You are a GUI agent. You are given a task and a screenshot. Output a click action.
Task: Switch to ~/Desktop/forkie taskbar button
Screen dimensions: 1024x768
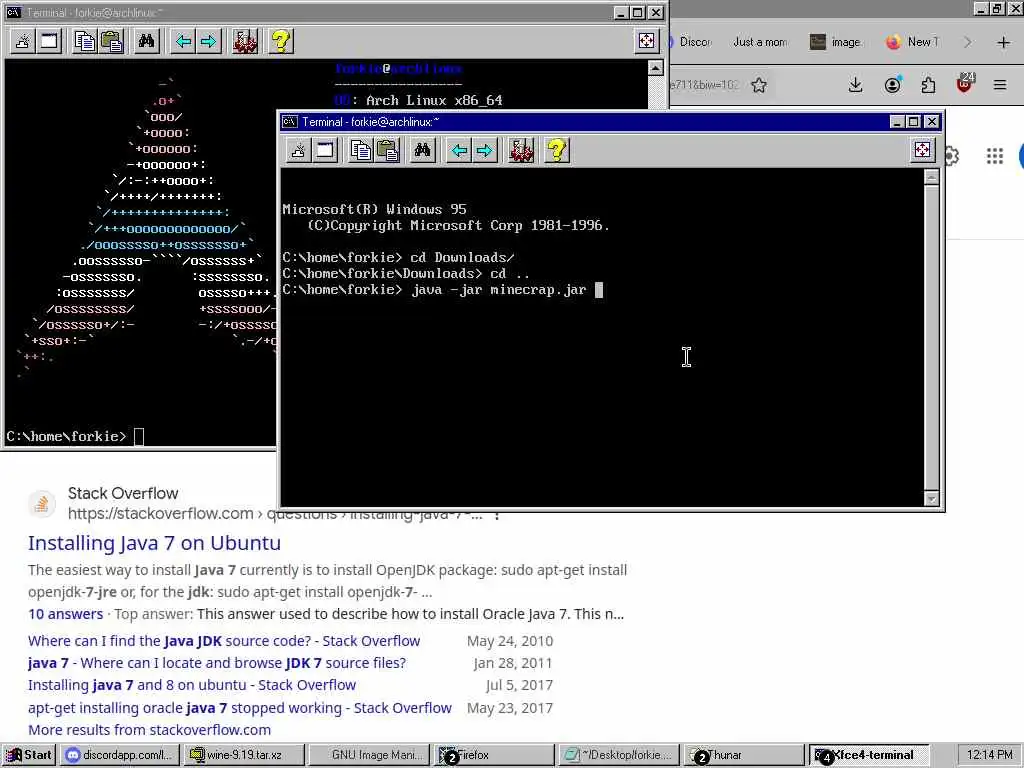click(618, 755)
